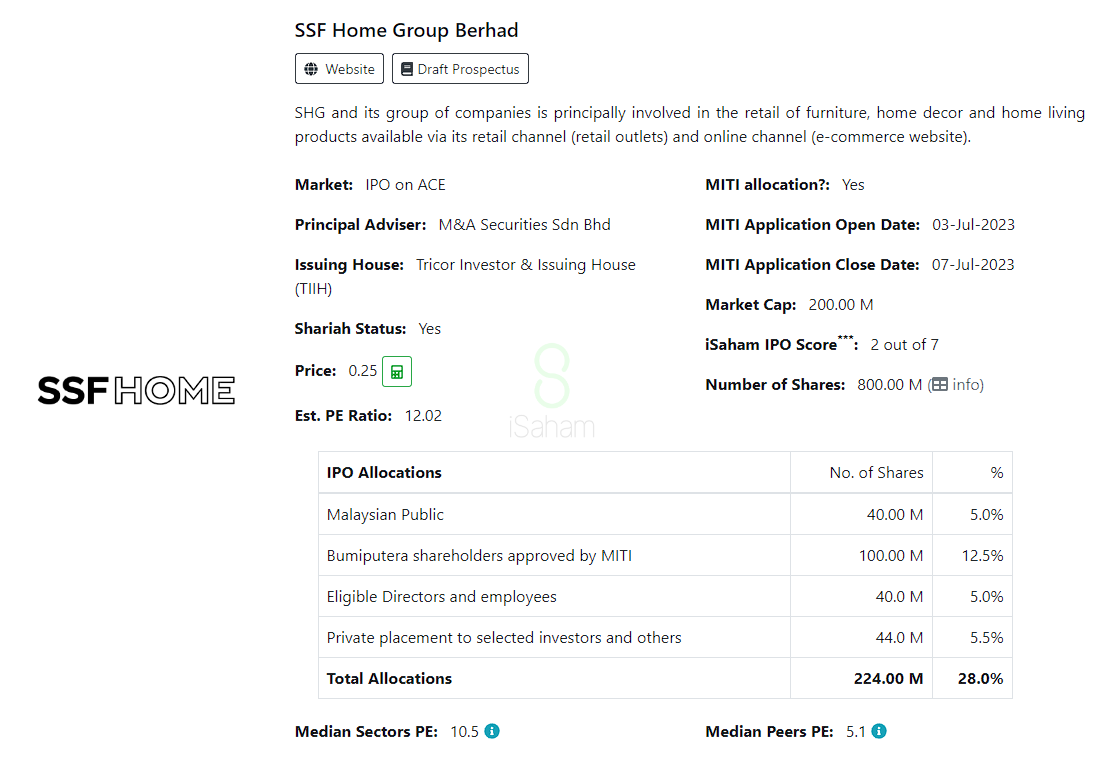This screenshot has height=780, width=1103.
Task: Open the Website button
Action: [x=339, y=69]
